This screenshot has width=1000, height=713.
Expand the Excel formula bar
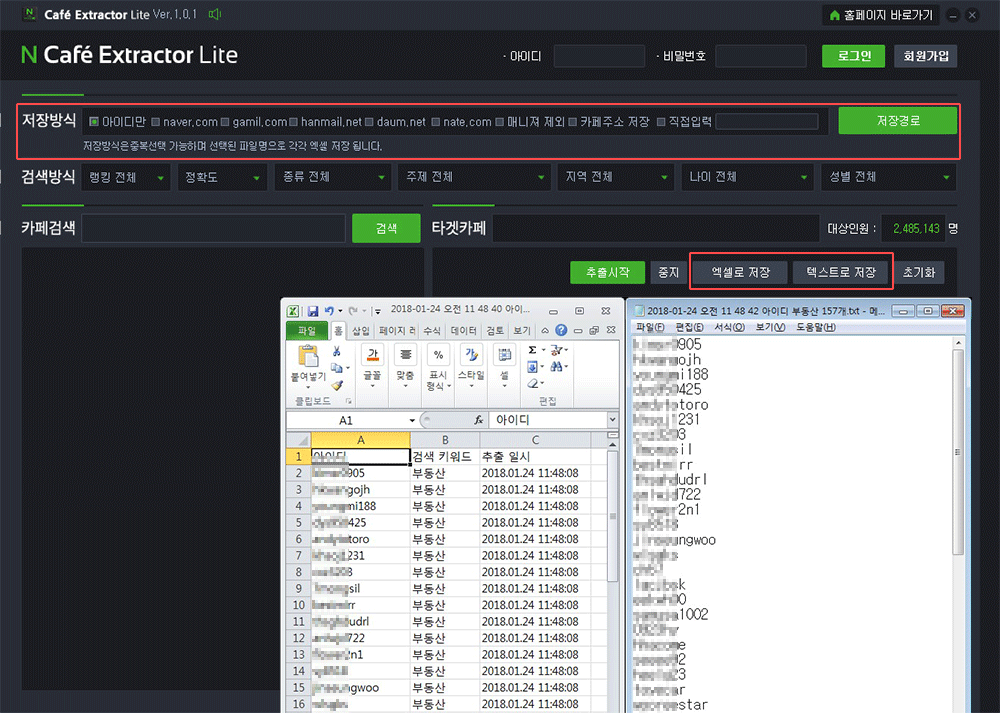point(612,420)
